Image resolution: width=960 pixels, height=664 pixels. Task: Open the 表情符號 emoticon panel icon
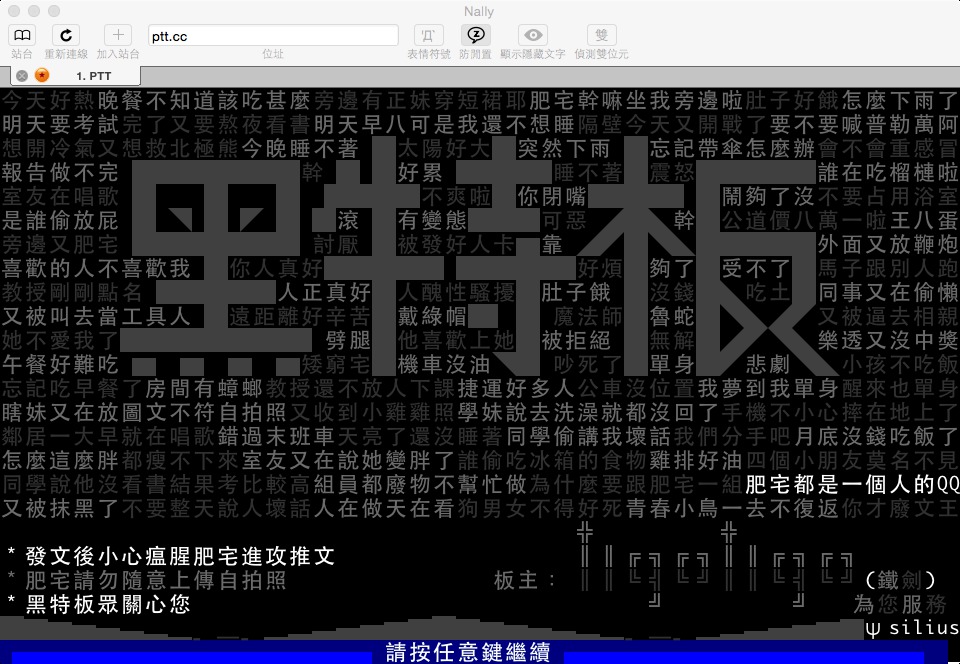pyautogui.click(x=429, y=35)
